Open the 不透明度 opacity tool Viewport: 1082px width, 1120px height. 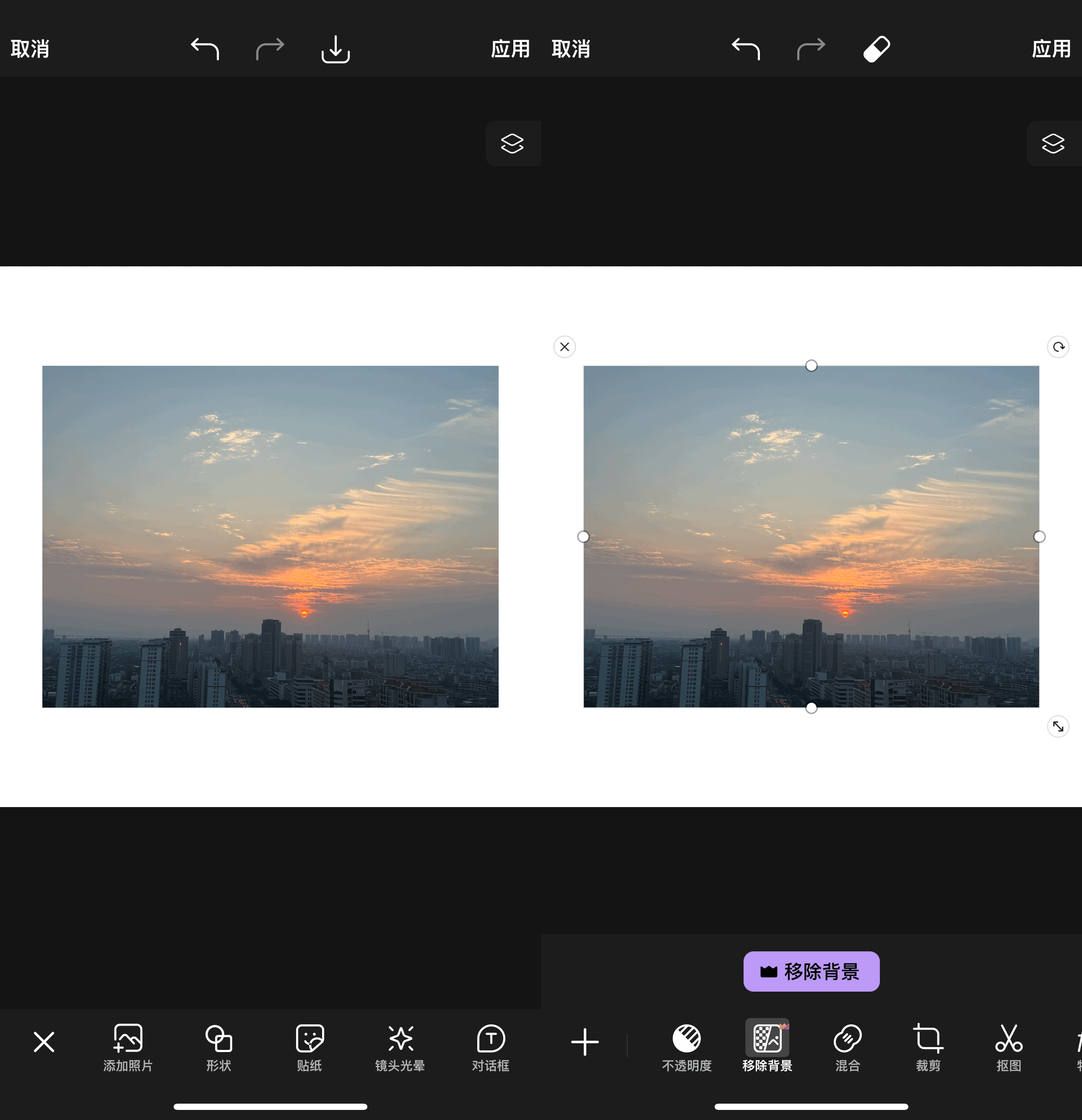point(687,1047)
